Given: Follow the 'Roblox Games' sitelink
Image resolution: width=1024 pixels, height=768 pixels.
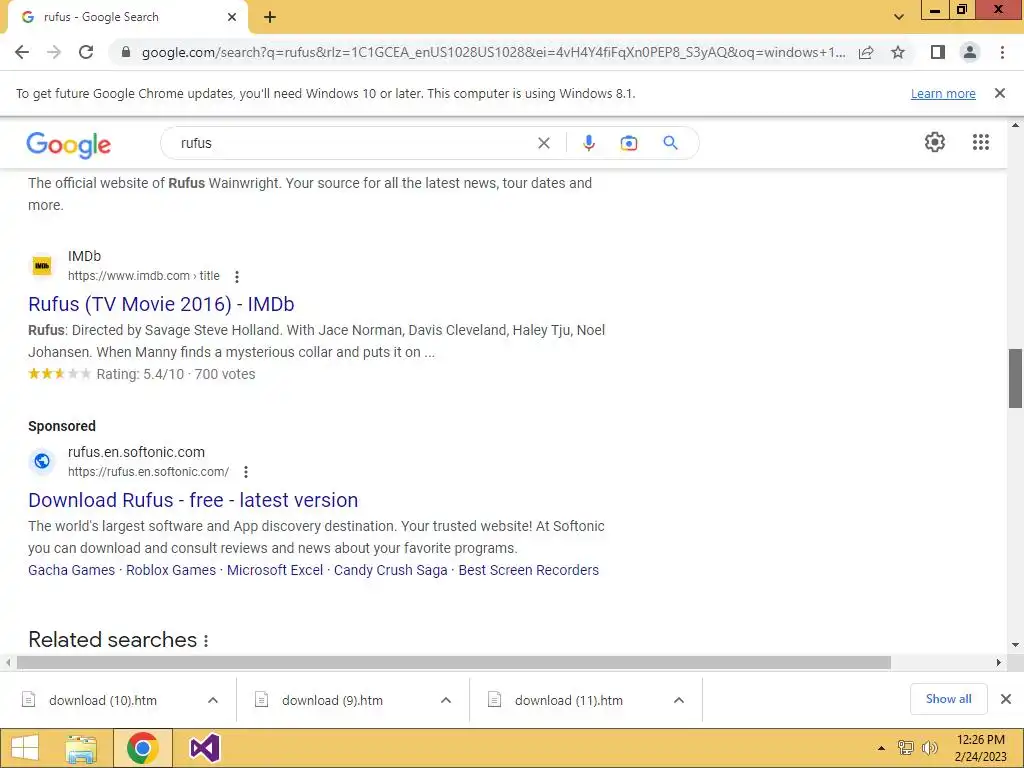Looking at the screenshot, I should (171, 570).
